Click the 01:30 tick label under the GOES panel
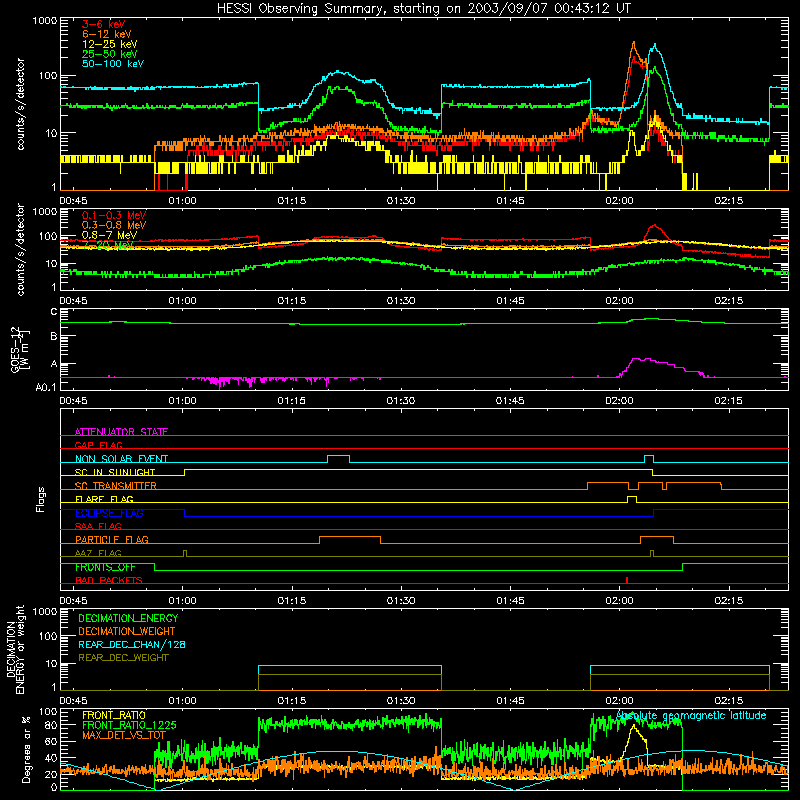This screenshot has width=800, height=800. point(401,401)
